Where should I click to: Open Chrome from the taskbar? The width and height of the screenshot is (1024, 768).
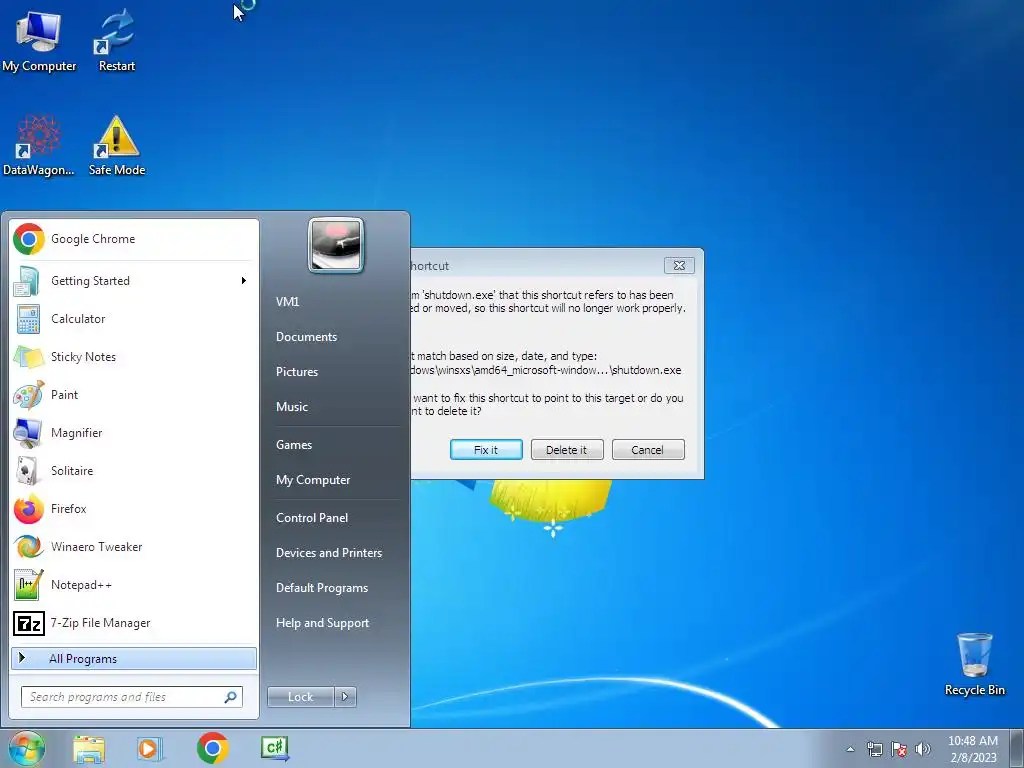point(212,748)
